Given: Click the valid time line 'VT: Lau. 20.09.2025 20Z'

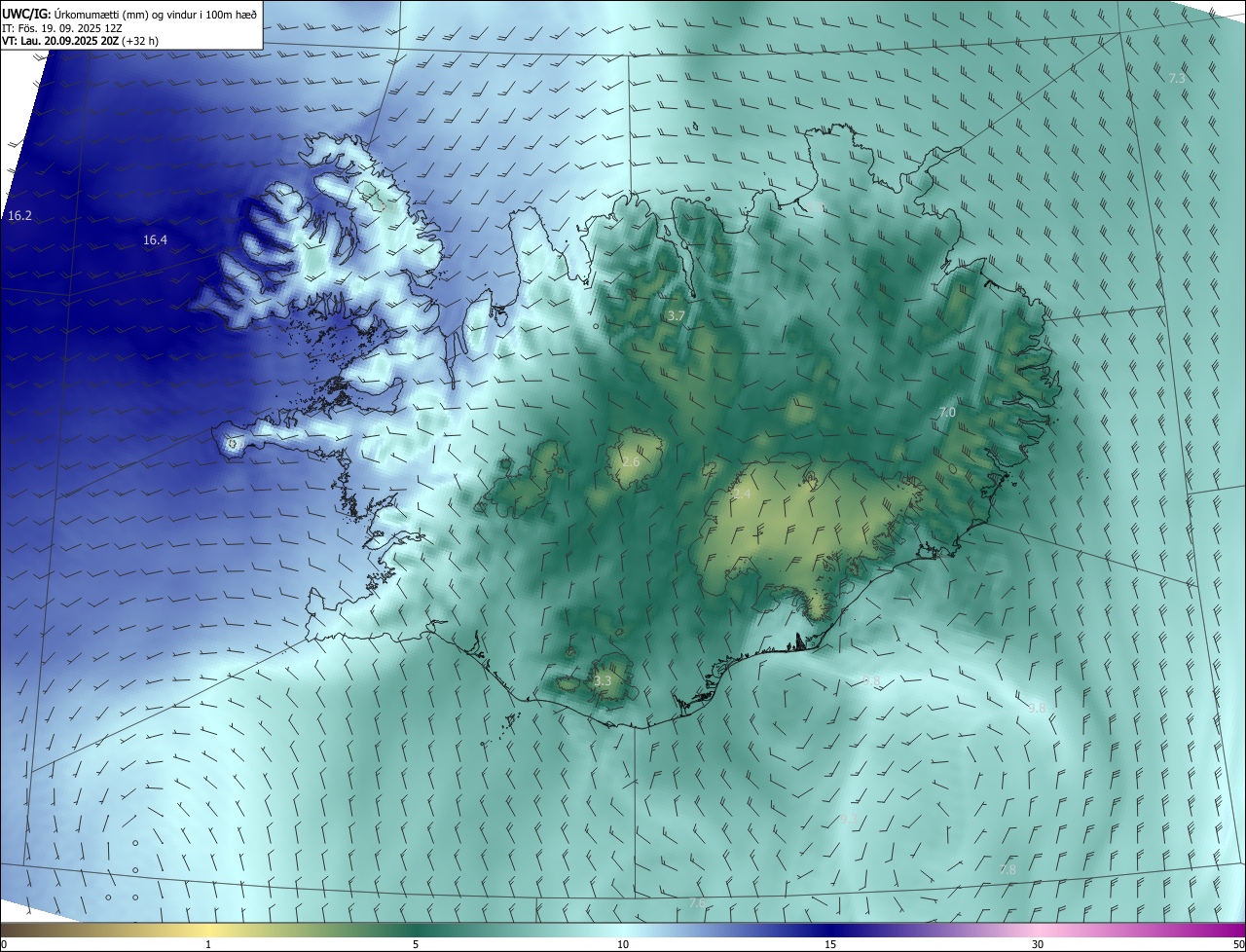Looking at the screenshot, I should coord(61,42).
